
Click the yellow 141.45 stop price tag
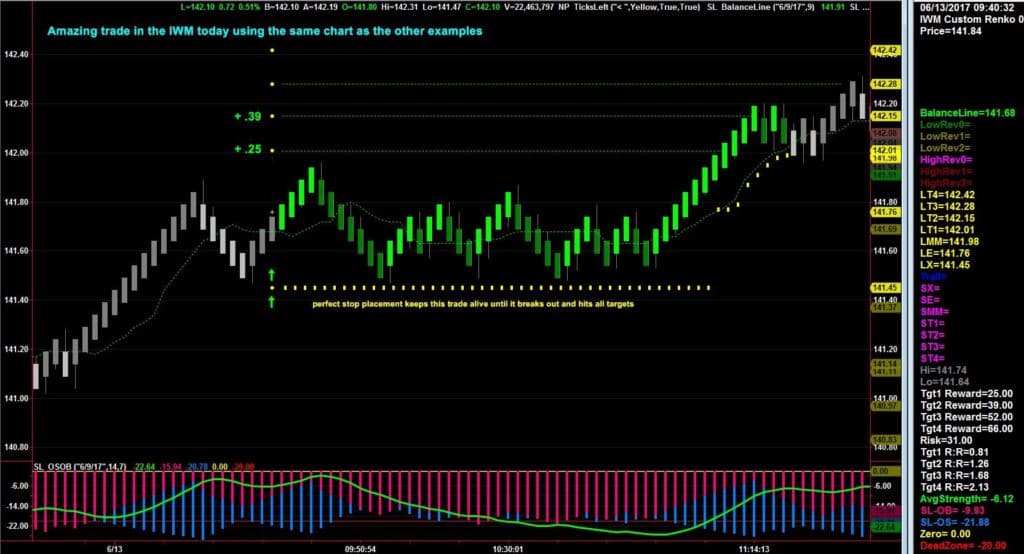[x=885, y=287]
